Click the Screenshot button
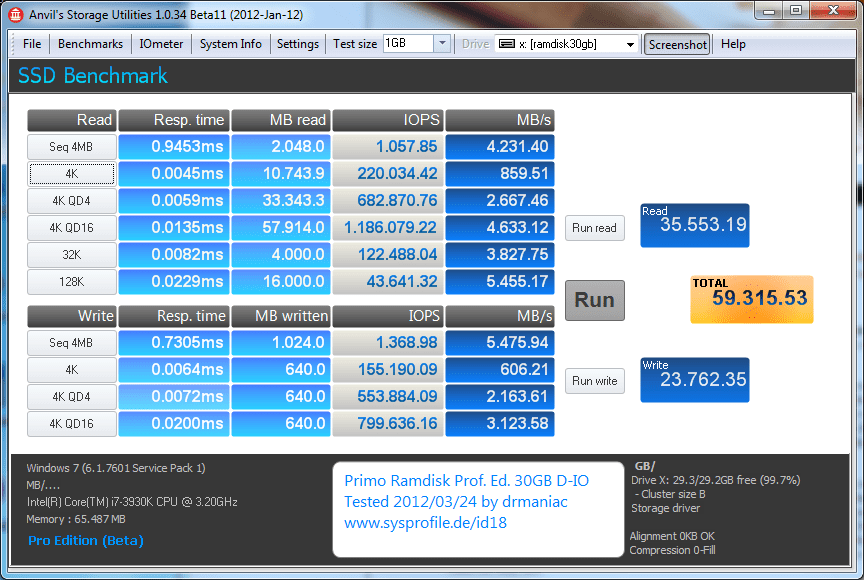Viewport: 864px width, 580px height. [x=677, y=44]
